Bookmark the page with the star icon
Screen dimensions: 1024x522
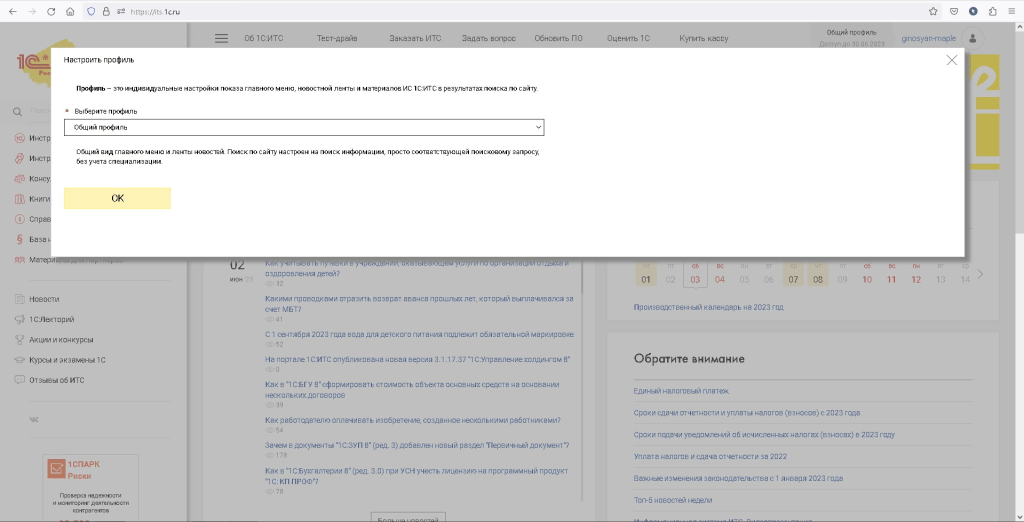coord(933,11)
